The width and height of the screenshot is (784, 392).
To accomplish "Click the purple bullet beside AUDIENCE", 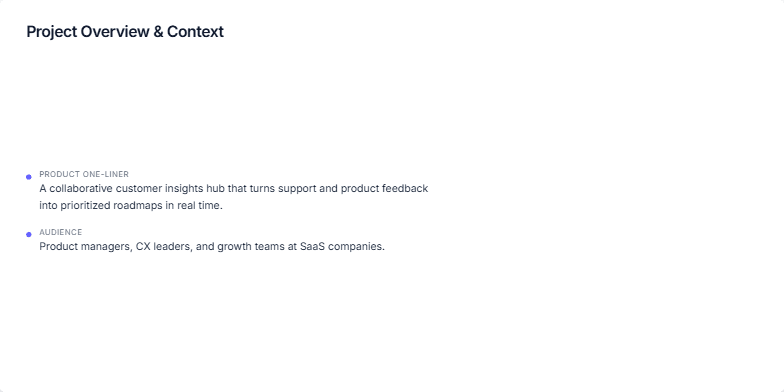I will [x=28, y=234].
